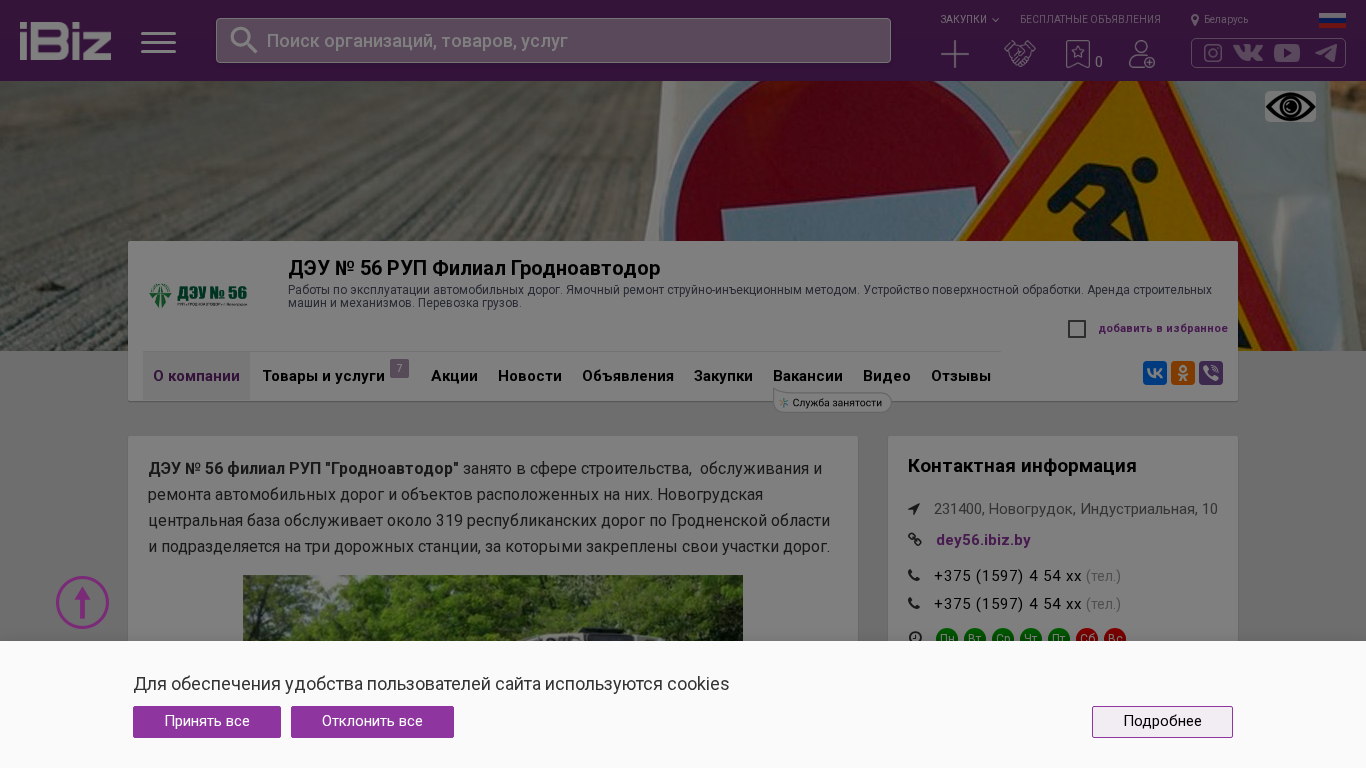The height and width of the screenshot is (768, 1366).
Task: Click the Служба занятости badge
Action: coord(832,403)
